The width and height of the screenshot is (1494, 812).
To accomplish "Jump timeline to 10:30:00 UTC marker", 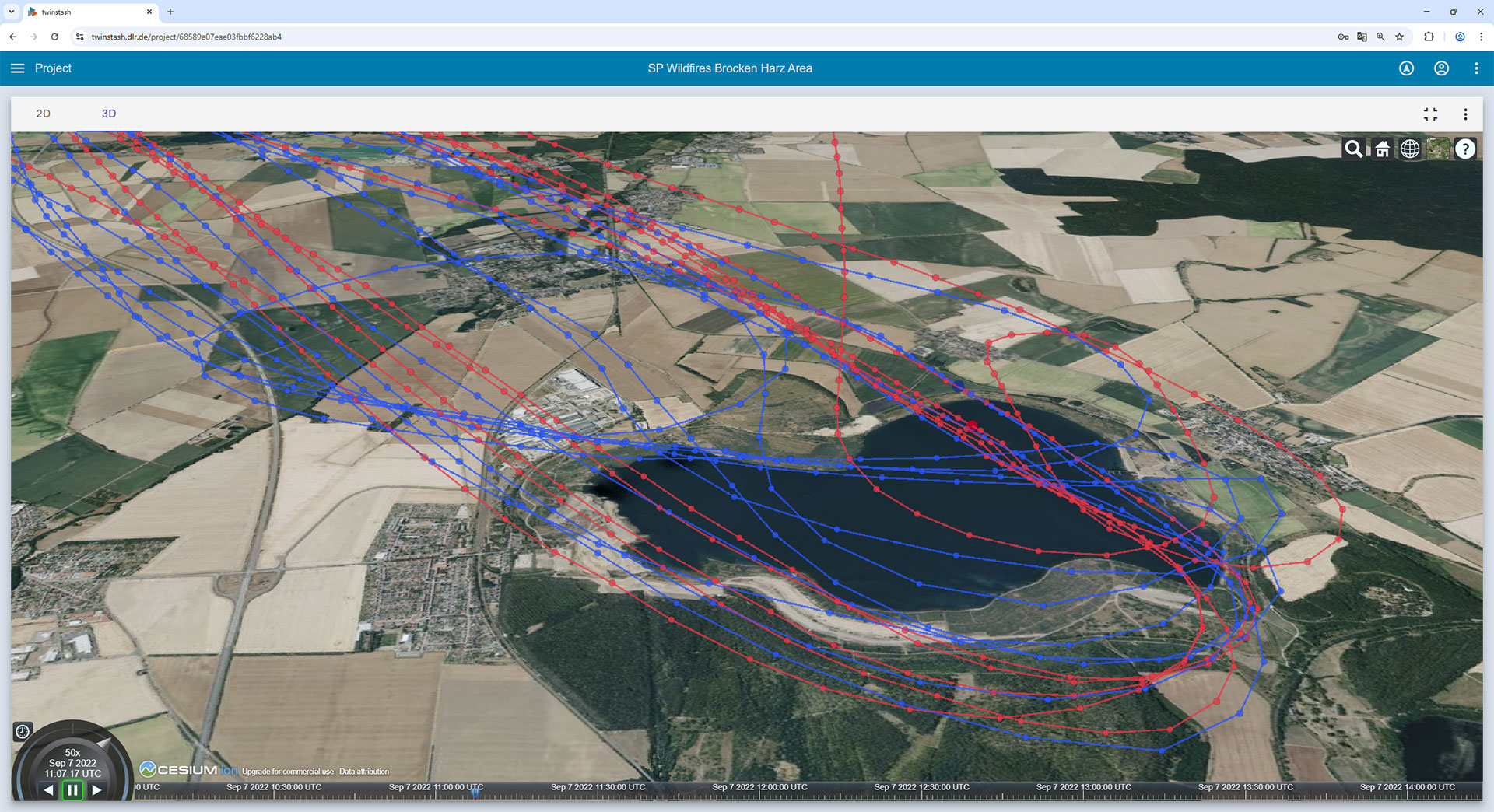I will [274, 787].
